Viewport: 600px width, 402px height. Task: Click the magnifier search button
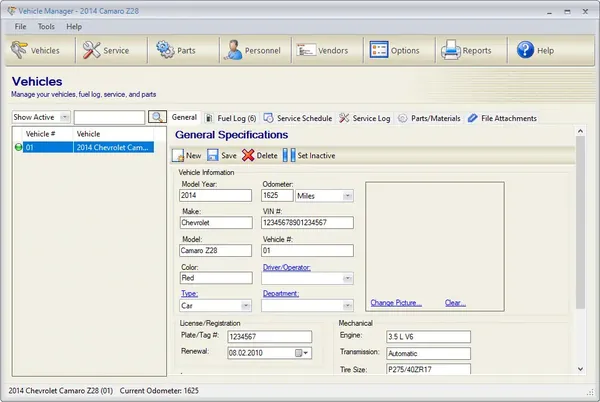[157, 117]
